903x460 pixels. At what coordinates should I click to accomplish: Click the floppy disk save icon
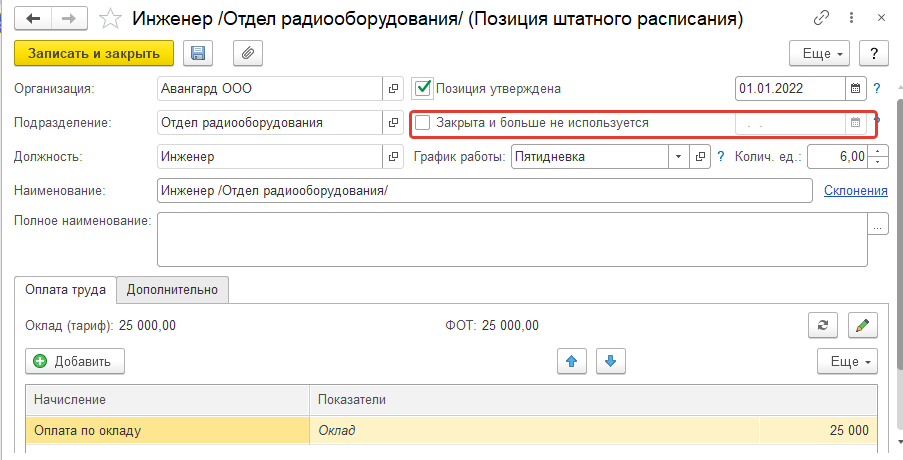pos(197,53)
